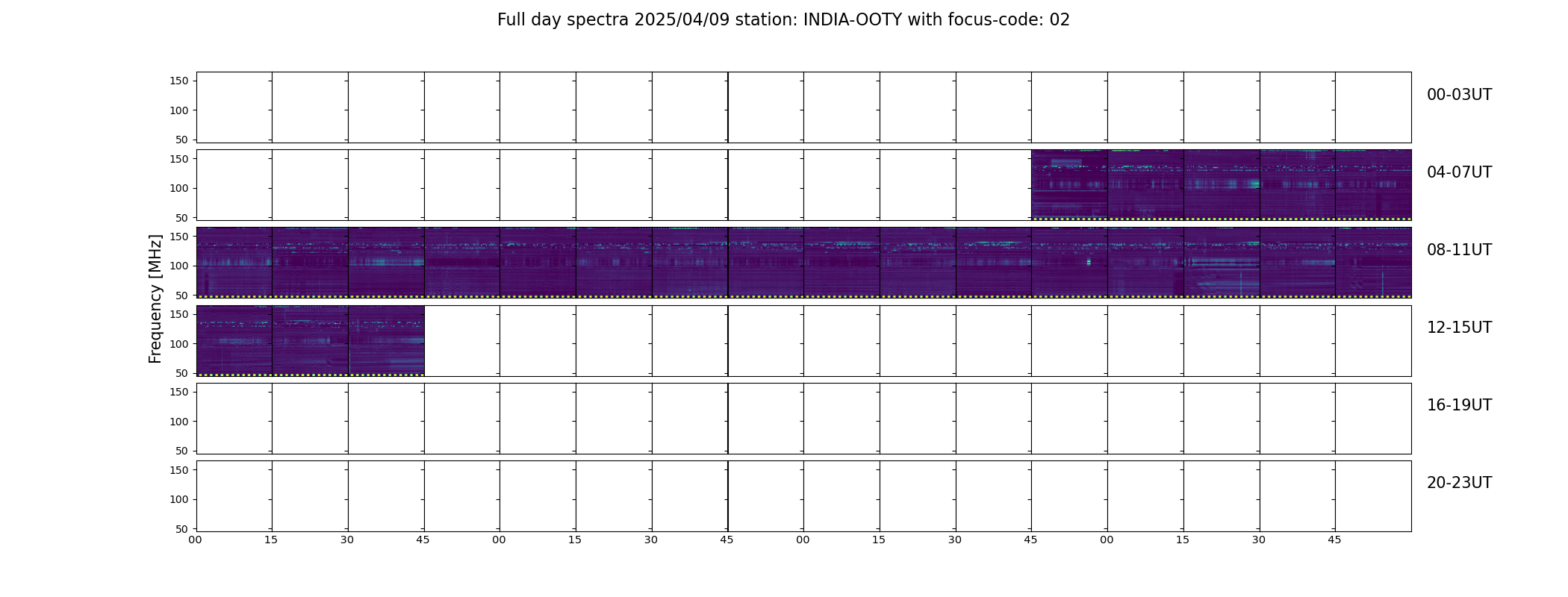Click the 08:15 UT spectrogram in 08-11UT row
Image resolution: width=1568 pixels, height=597 pixels.
point(310,263)
